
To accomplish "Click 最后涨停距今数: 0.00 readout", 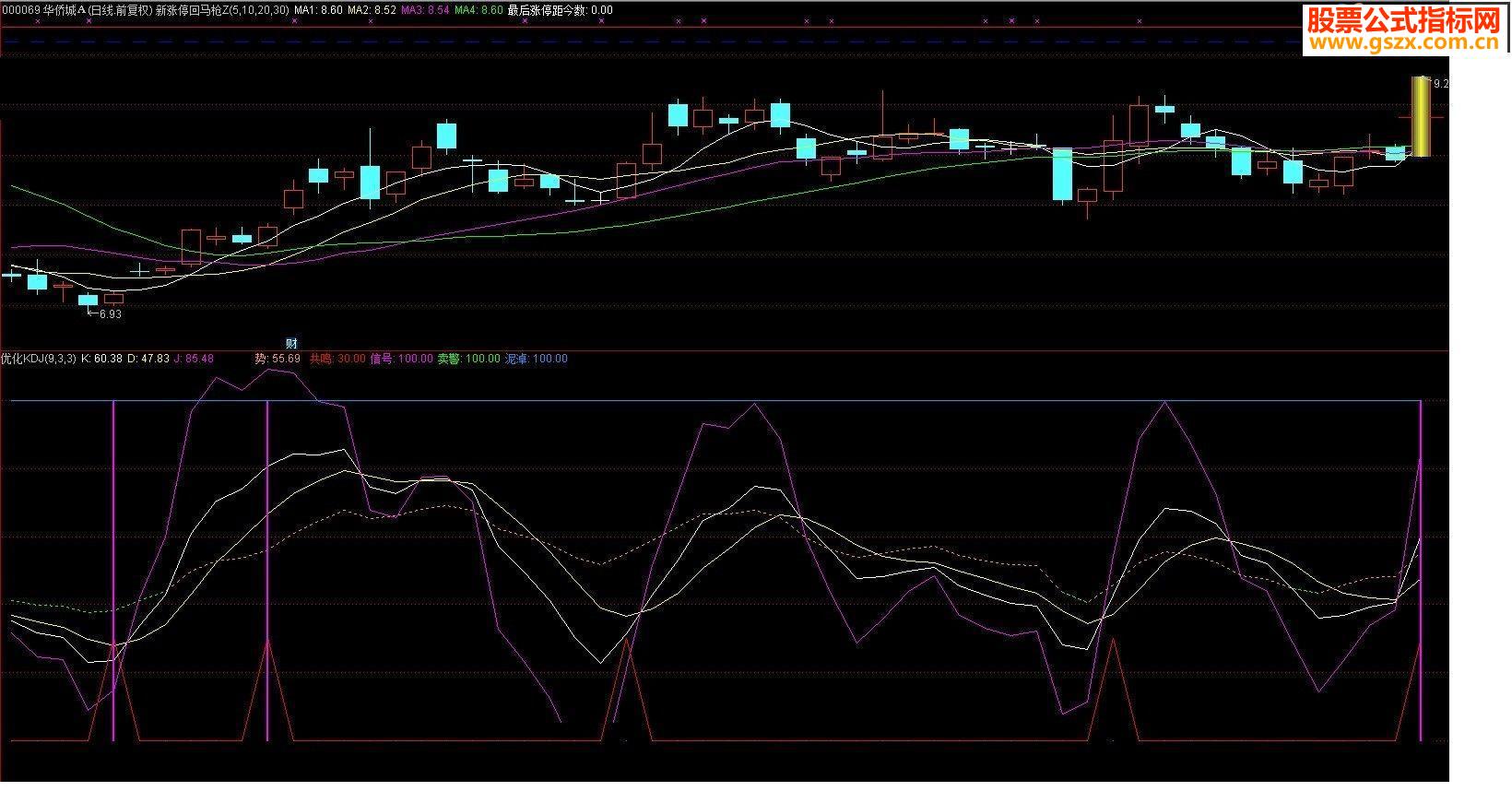I will tap(560, 10).
